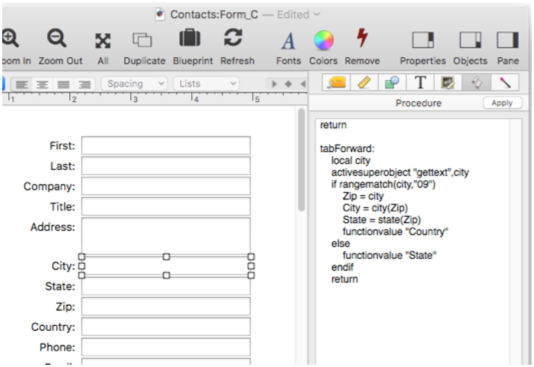Open the Blueprint briefcase tool
The image size is (534, 367).
tap(190, 38)
